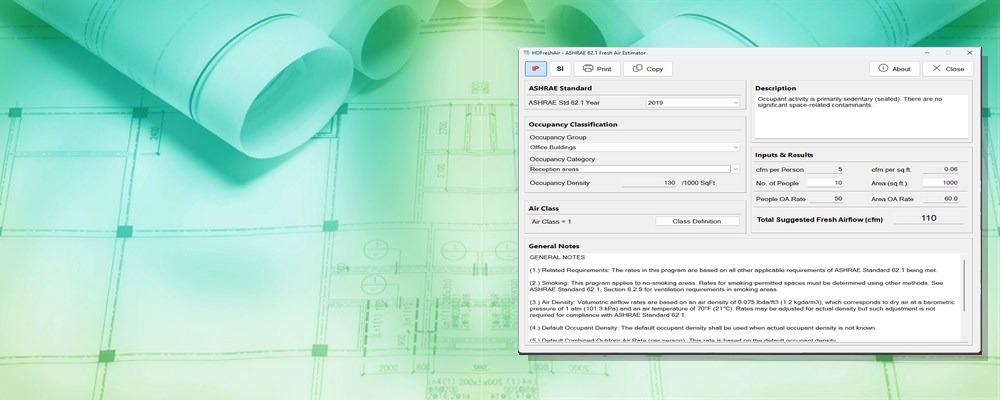Image resolution: width=1000 pixels, height=400 pixels.
Task: Open the About dialog
Action: tap(894, 69)
